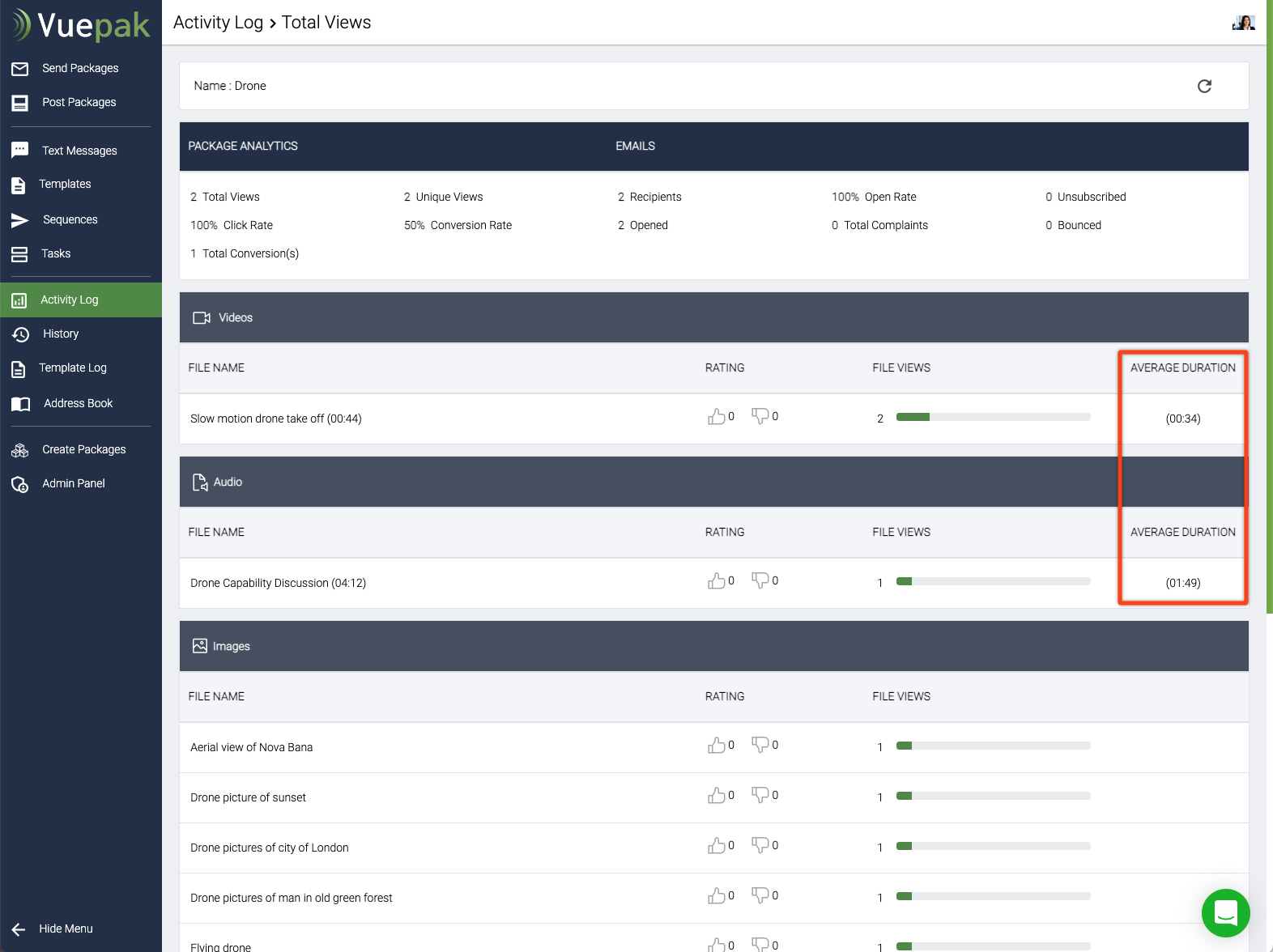
Task: Click the Vuepak logo
Action: [x=81, y=25]
